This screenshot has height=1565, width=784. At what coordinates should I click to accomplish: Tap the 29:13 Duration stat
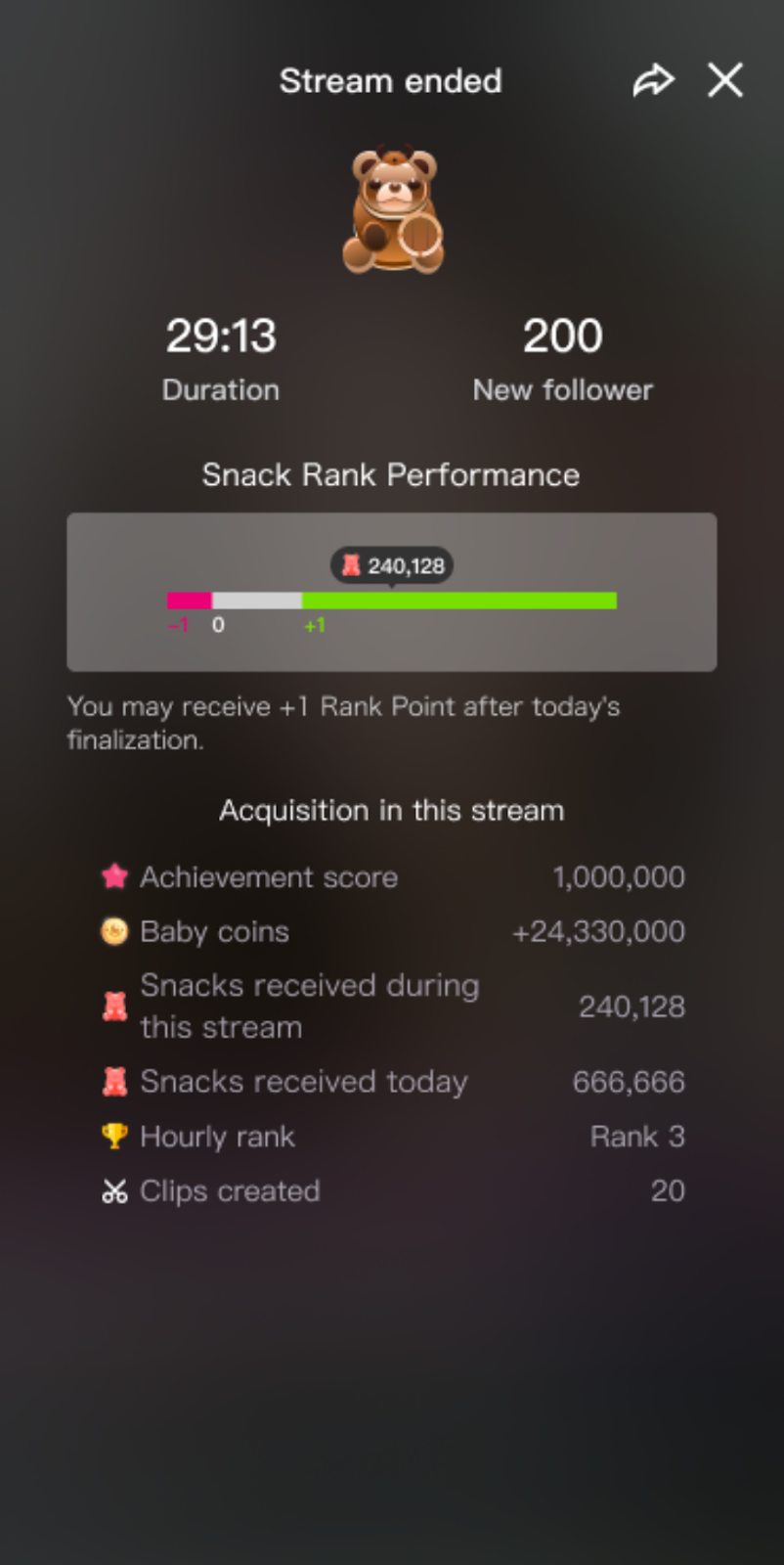221,336
